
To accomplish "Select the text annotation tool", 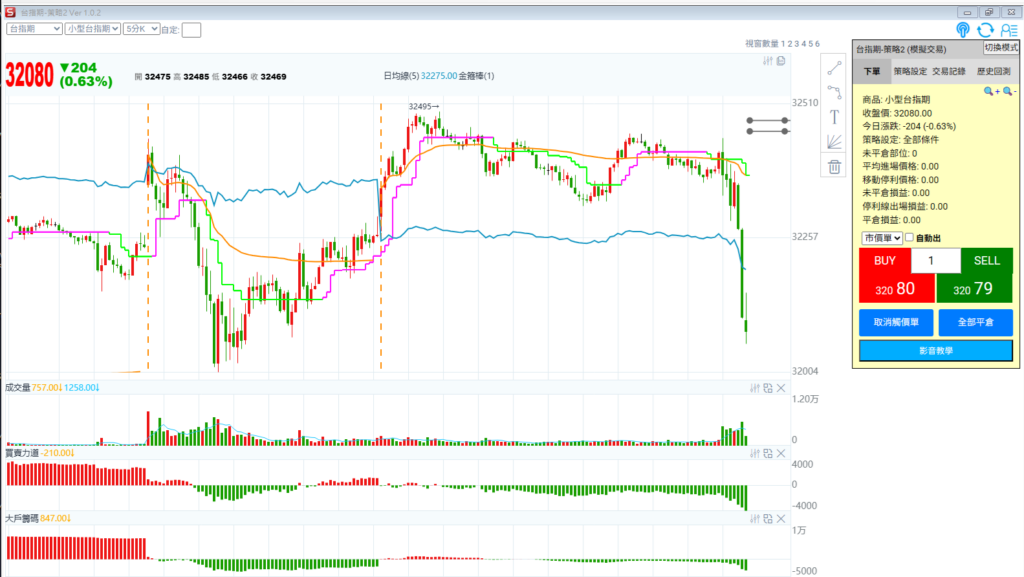I will (x=834, y=116).
